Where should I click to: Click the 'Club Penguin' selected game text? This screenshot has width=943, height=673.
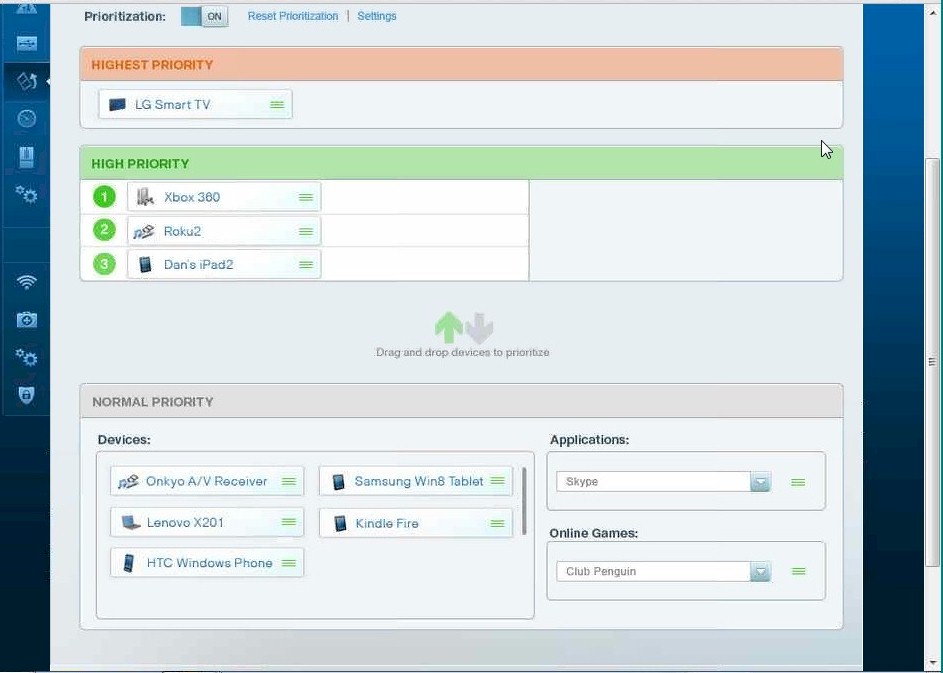point(601,571)
